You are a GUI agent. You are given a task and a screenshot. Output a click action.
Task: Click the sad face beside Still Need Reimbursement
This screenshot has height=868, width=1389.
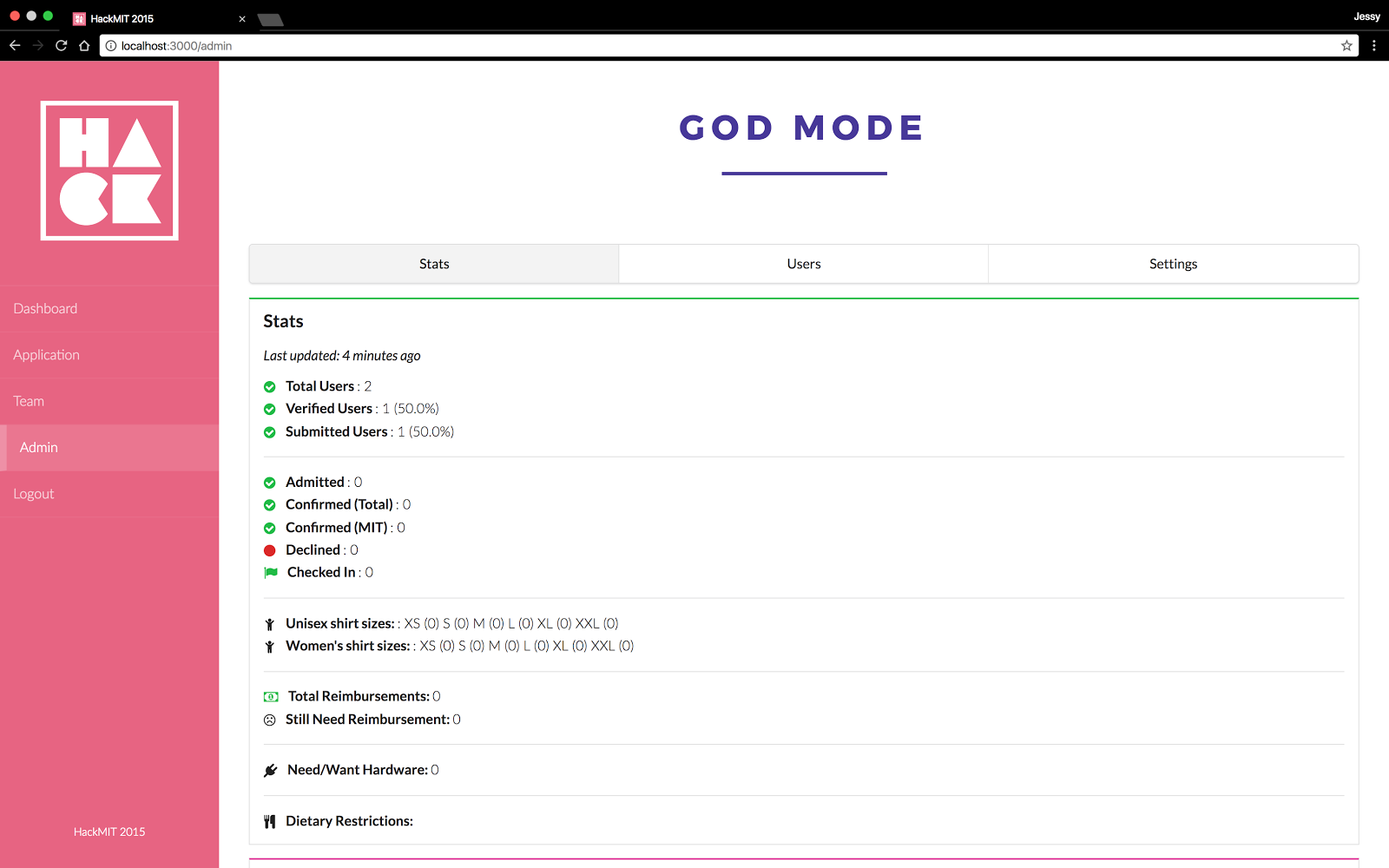pos(269,720)
